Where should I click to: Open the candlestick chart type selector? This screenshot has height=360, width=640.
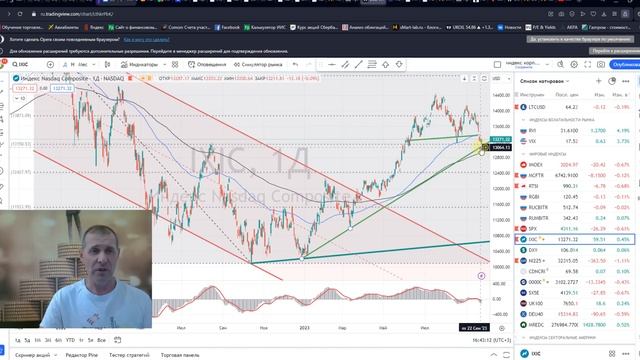[107, 64]
